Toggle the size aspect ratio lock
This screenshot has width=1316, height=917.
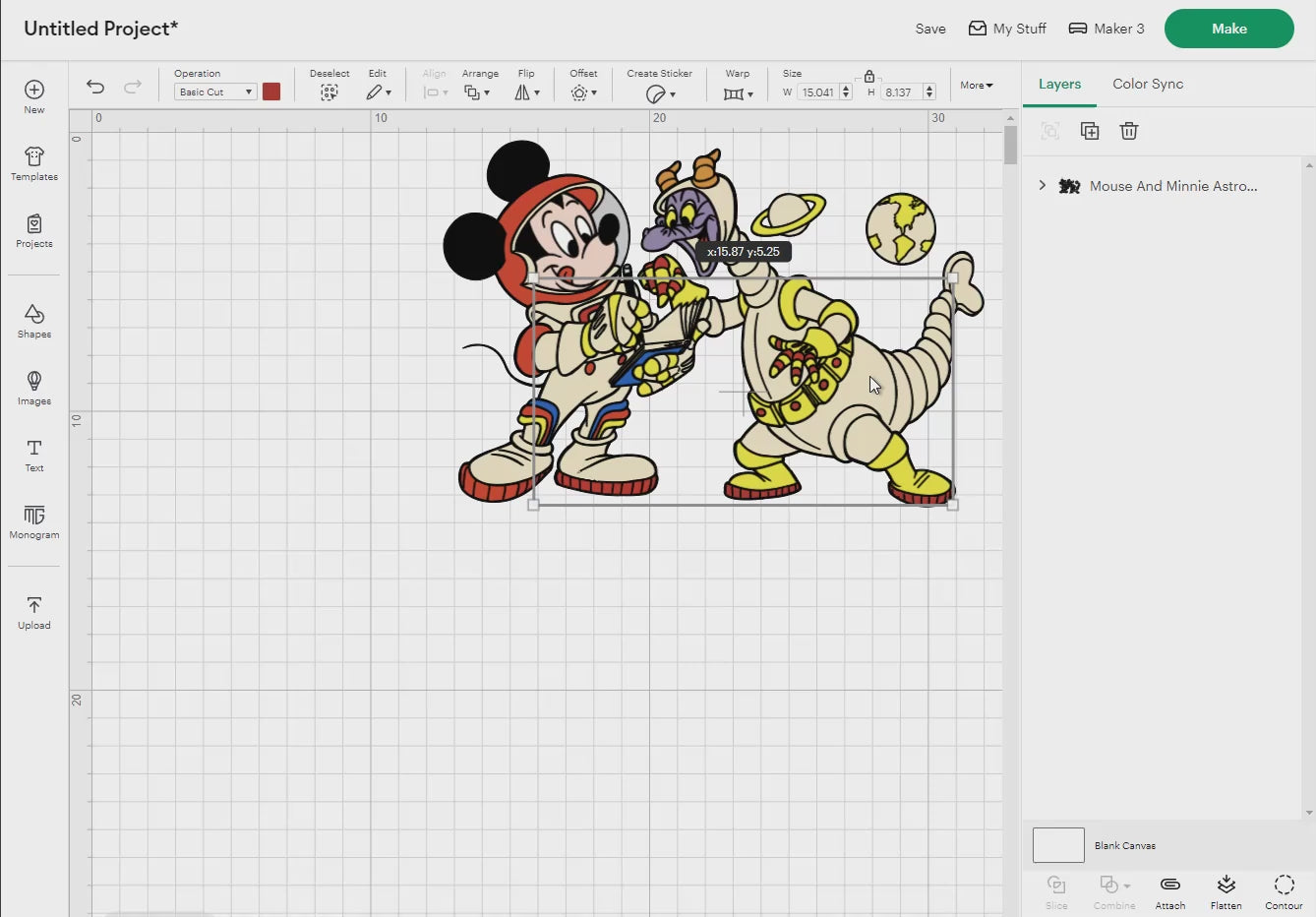point(869,76)
